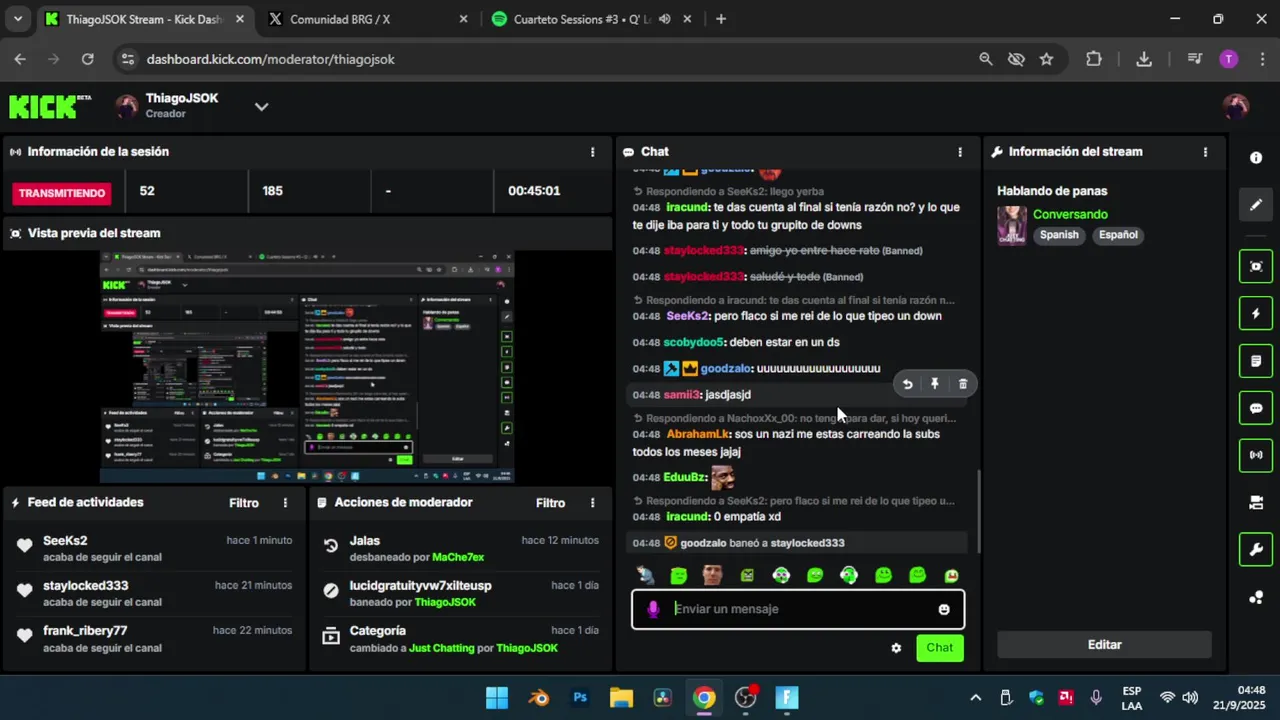Open the camera panel sidebar icon
1280x720 pixels.
click(x=1256, y=502)
